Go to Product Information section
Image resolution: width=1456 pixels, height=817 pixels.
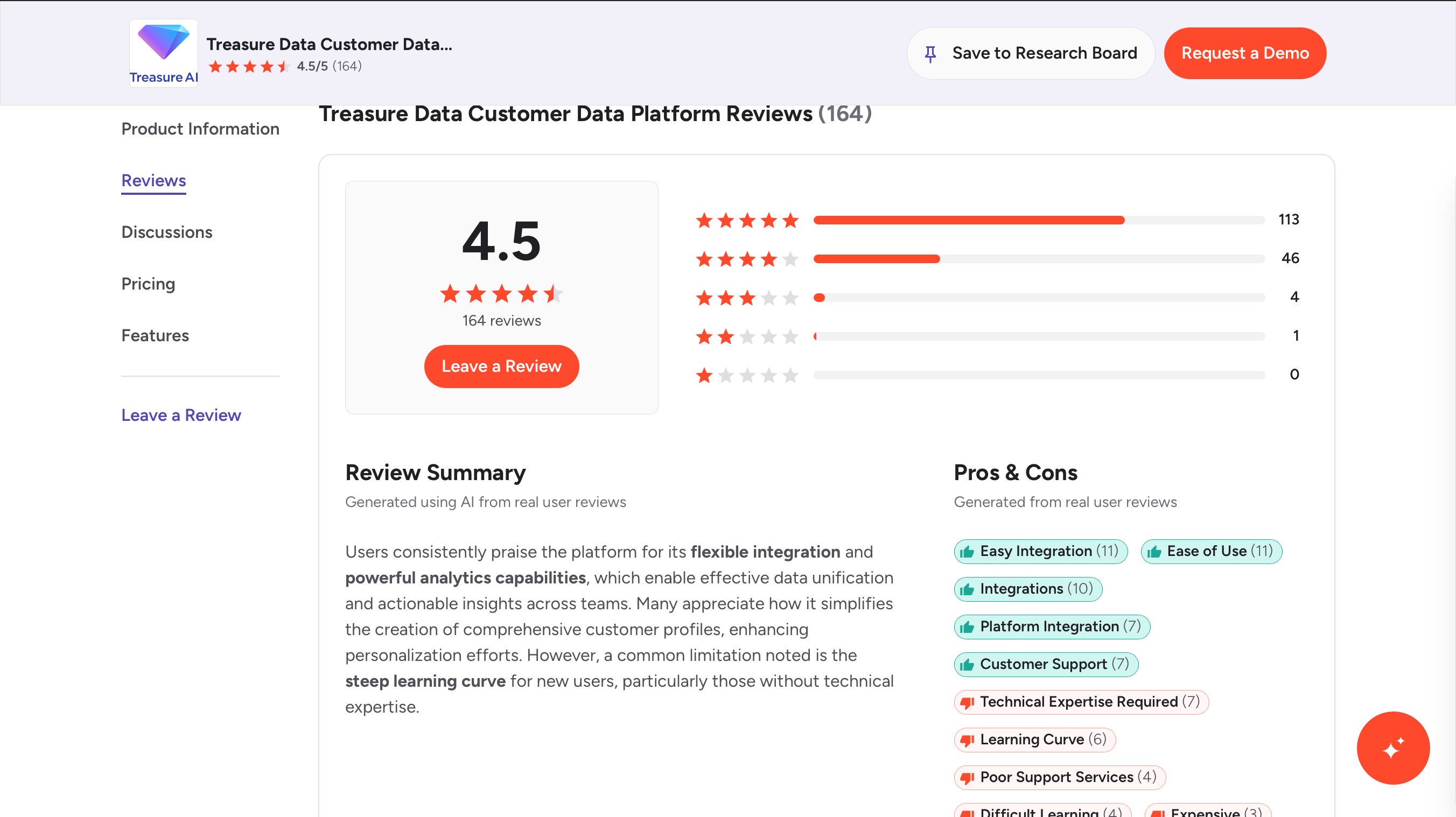pos(200,129)
